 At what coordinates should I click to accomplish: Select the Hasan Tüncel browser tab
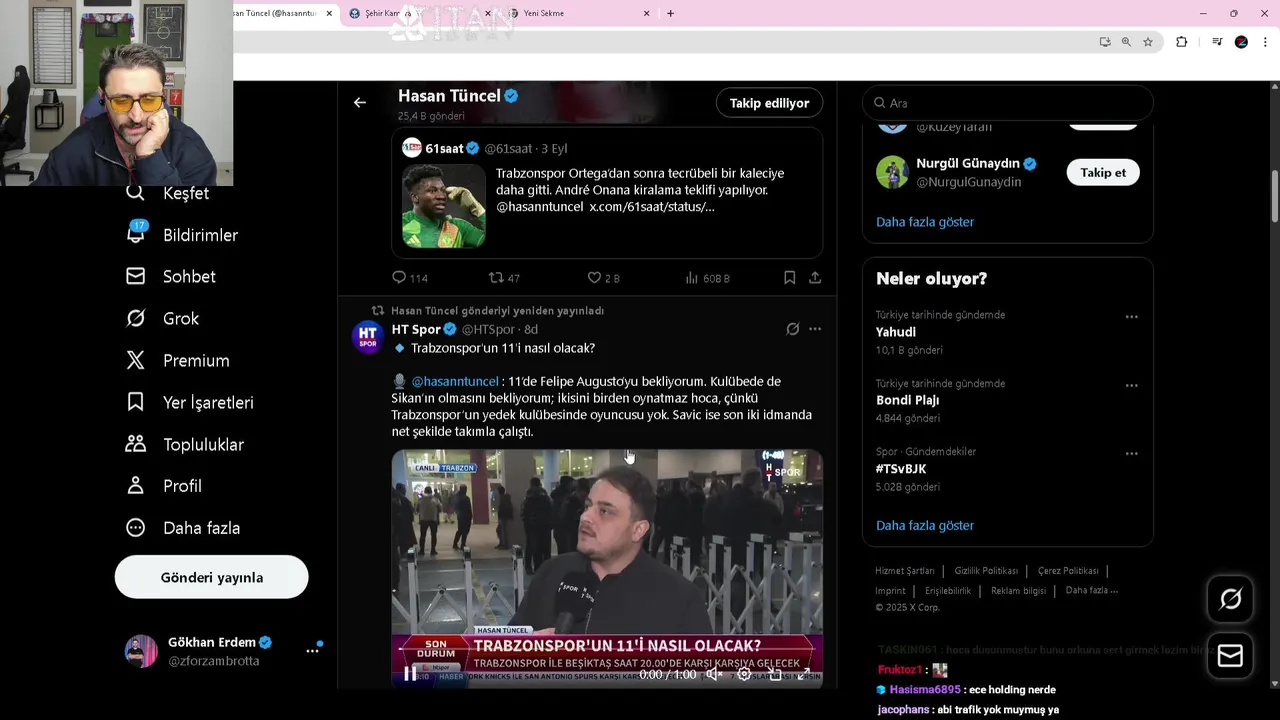pos(278,13)
